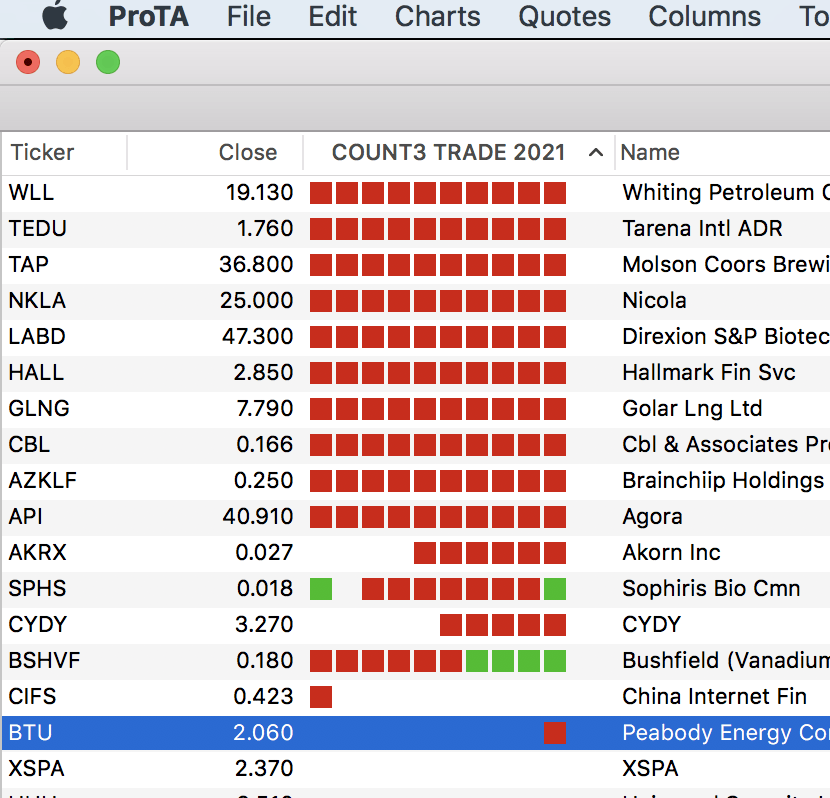This screenshot has height=798, width=830.
Task: Open the Quotes menu
Action: point(564,17)
